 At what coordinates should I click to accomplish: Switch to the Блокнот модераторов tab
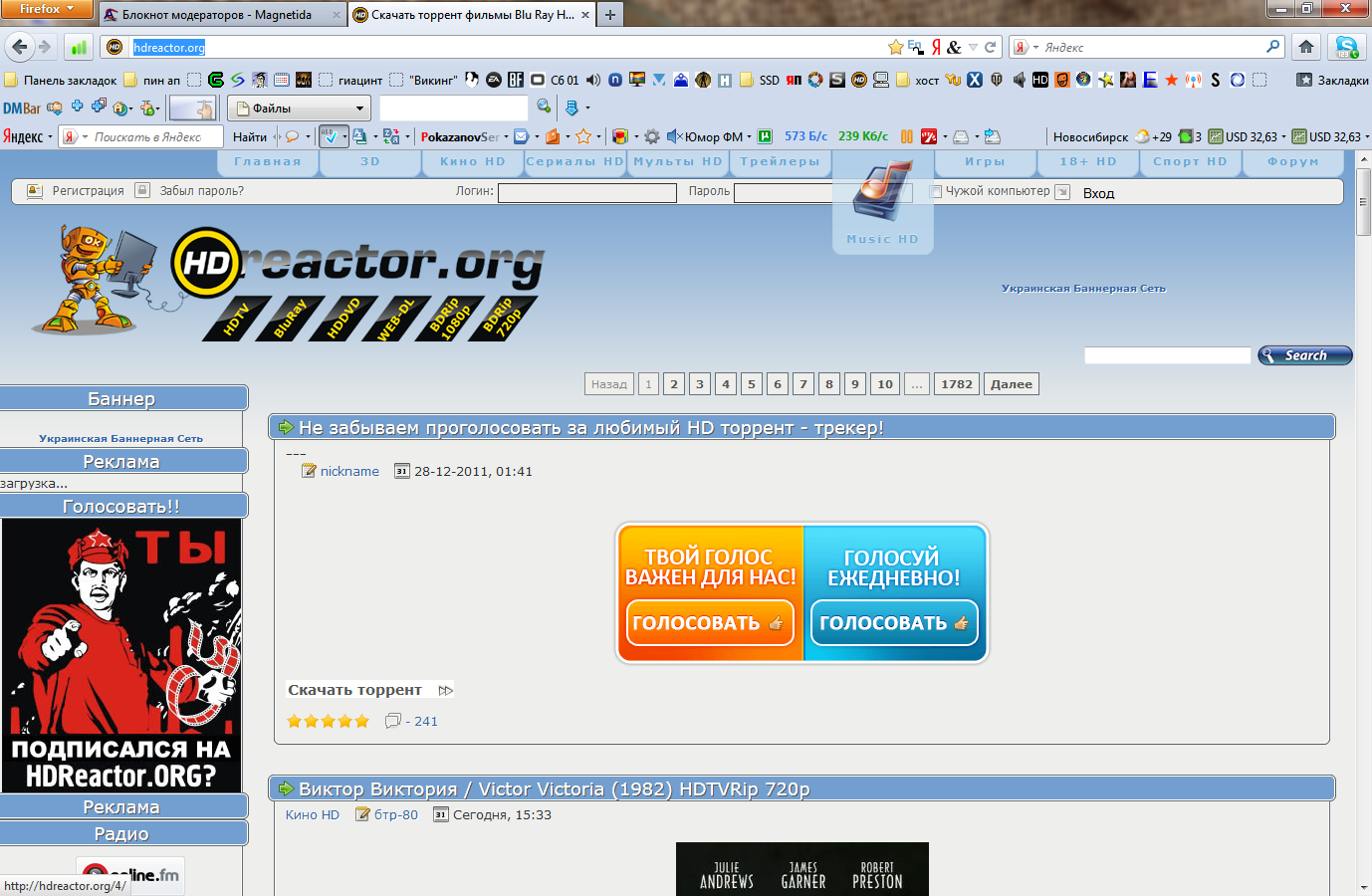(x=221, y=15)
